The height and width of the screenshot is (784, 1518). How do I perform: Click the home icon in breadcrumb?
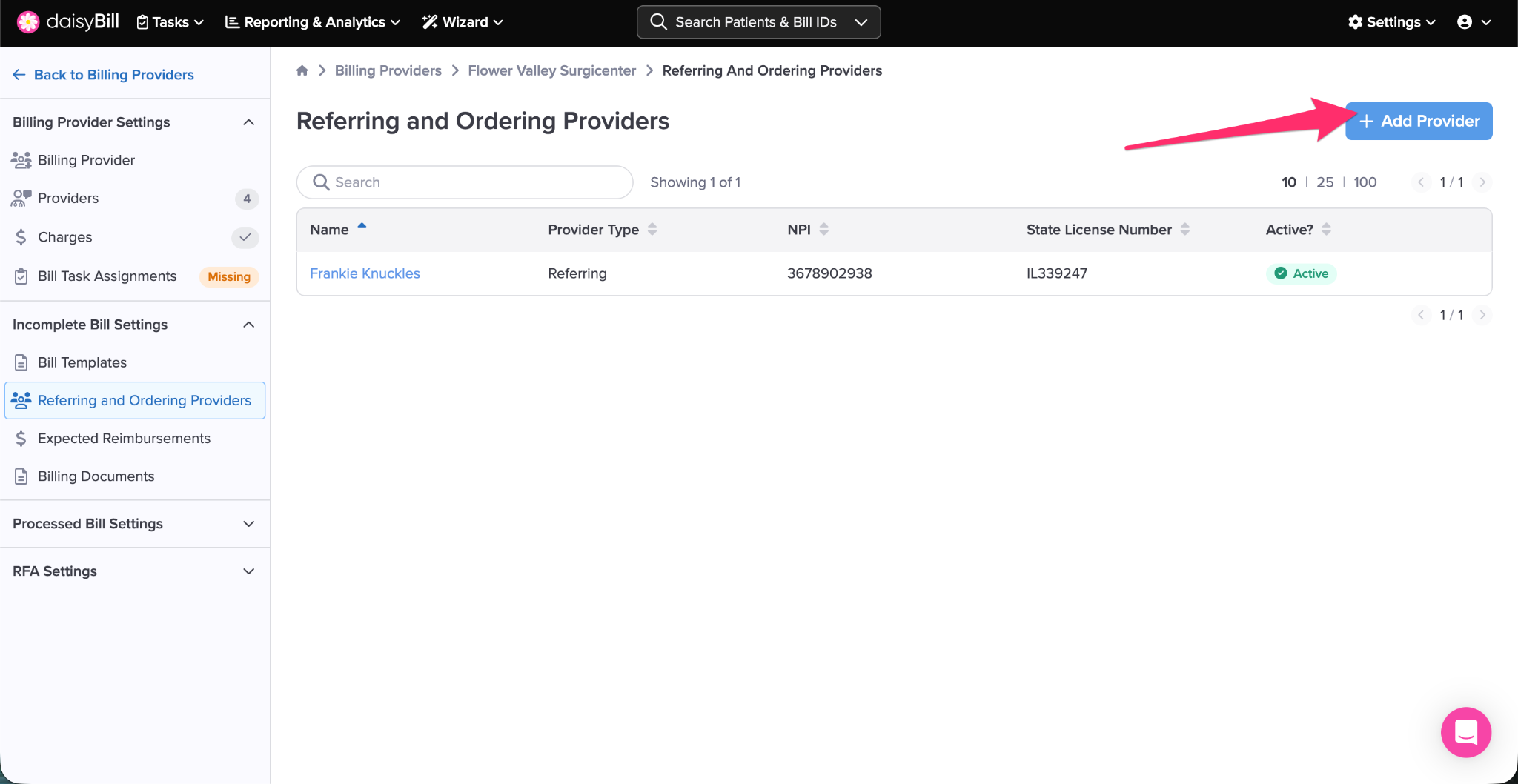pyautogui.click(x=302, y=70)
